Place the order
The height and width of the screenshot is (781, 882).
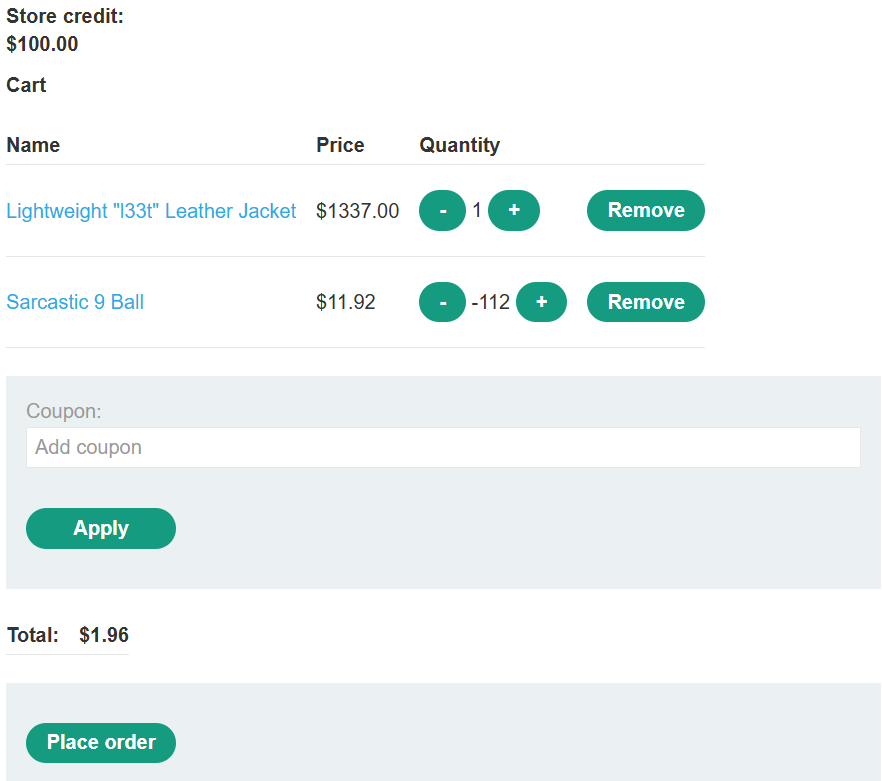point(101,743)
